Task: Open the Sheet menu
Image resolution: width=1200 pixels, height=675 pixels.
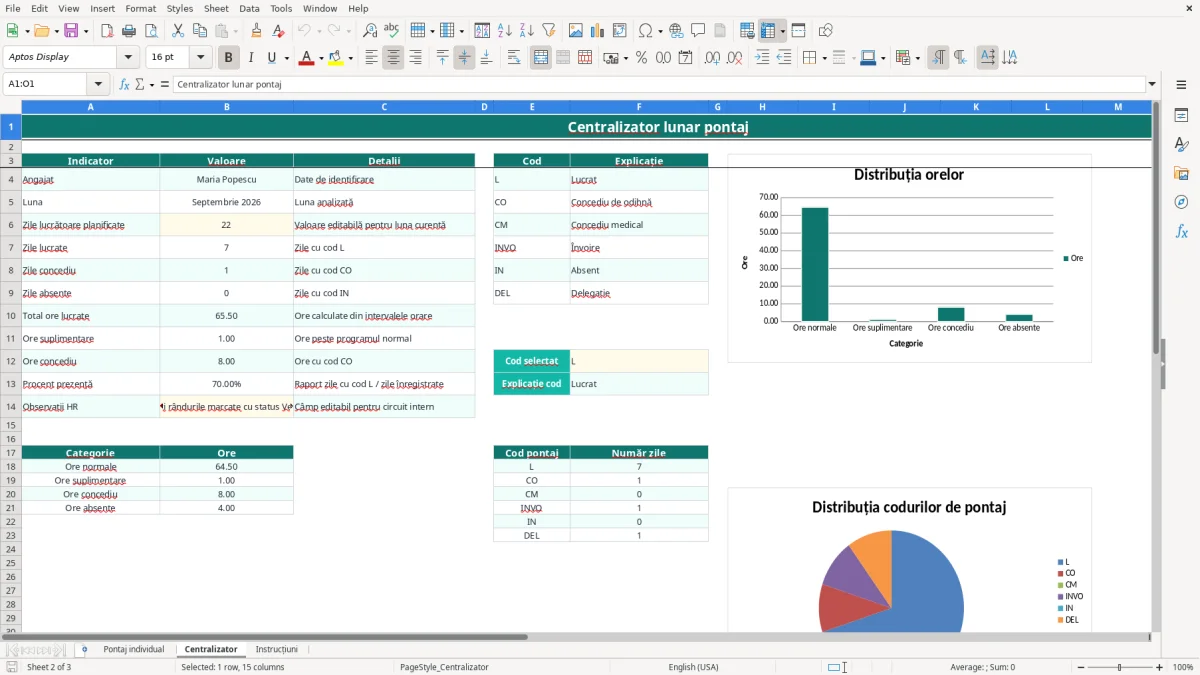Action: tap(216, 8)
